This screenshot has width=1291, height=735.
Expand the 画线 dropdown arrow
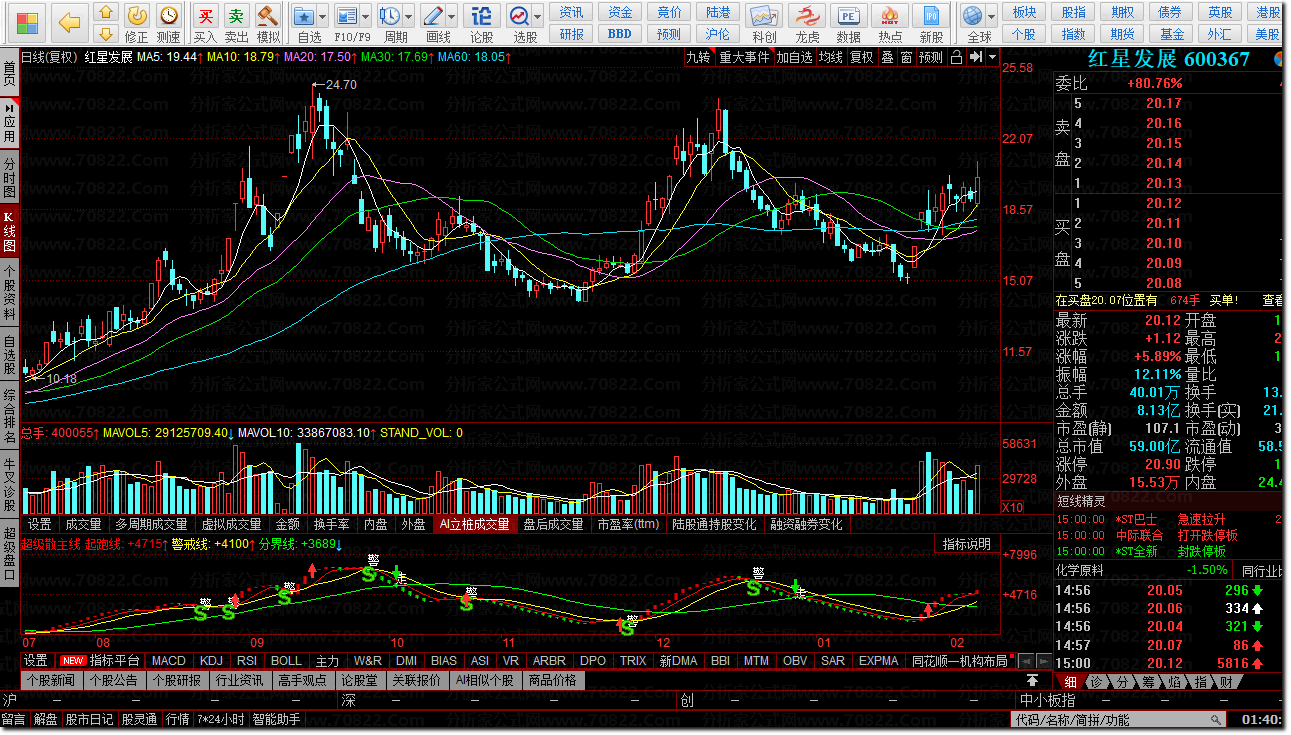[451, 17]
